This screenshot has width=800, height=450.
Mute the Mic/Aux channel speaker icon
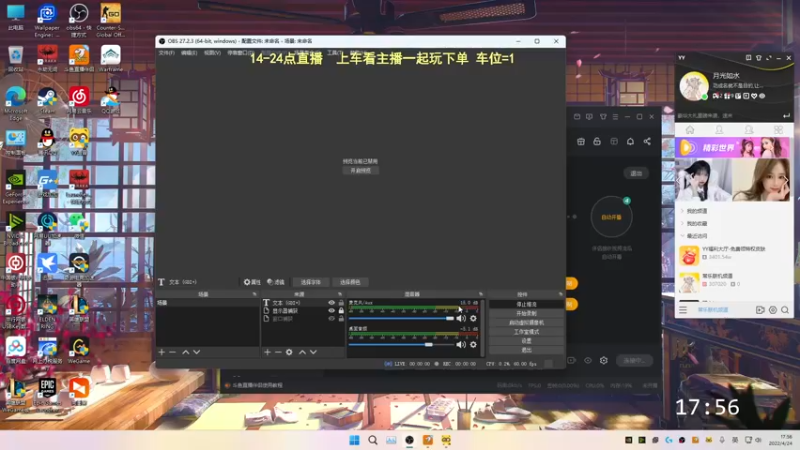461,318
